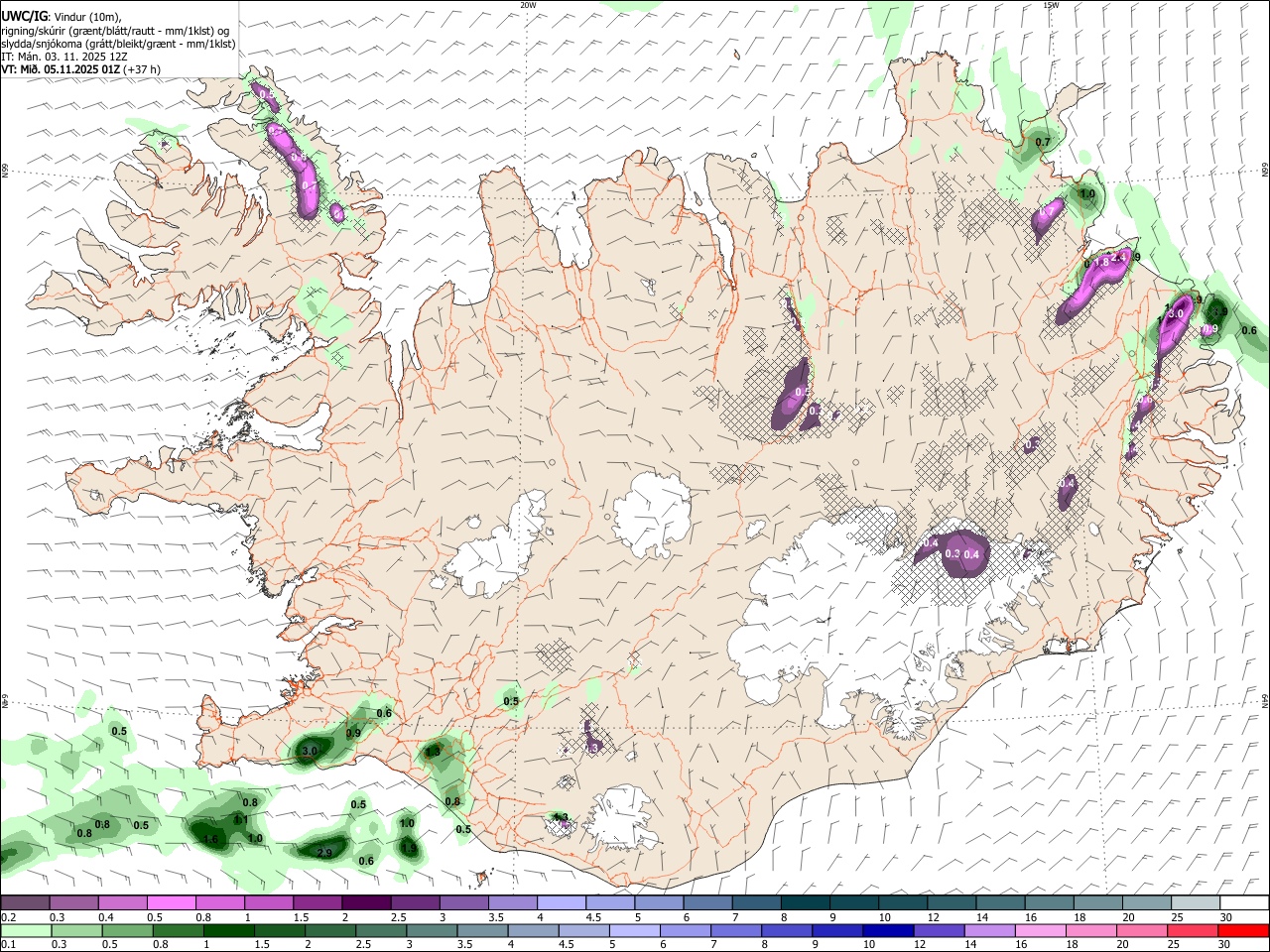Click the bright pink 0.5 swatch in the upper legend row
Image resolution: width=1270 pixels, height=952 pixels.
click(x=171, y=902)
